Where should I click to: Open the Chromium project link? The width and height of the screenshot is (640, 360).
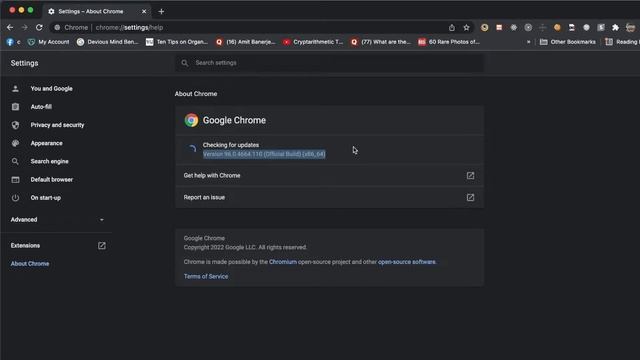(x=283, y=262)
